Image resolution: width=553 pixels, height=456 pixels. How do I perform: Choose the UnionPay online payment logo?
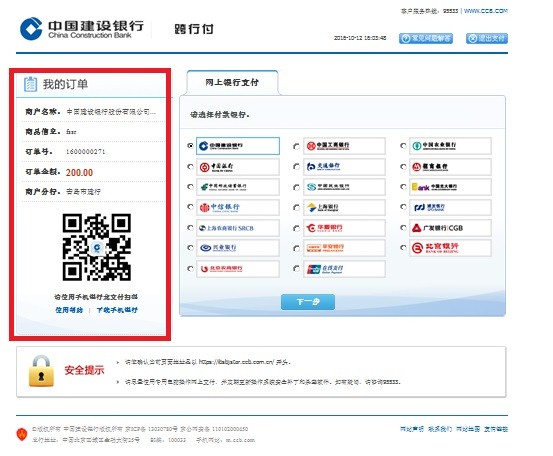[344, 269]
